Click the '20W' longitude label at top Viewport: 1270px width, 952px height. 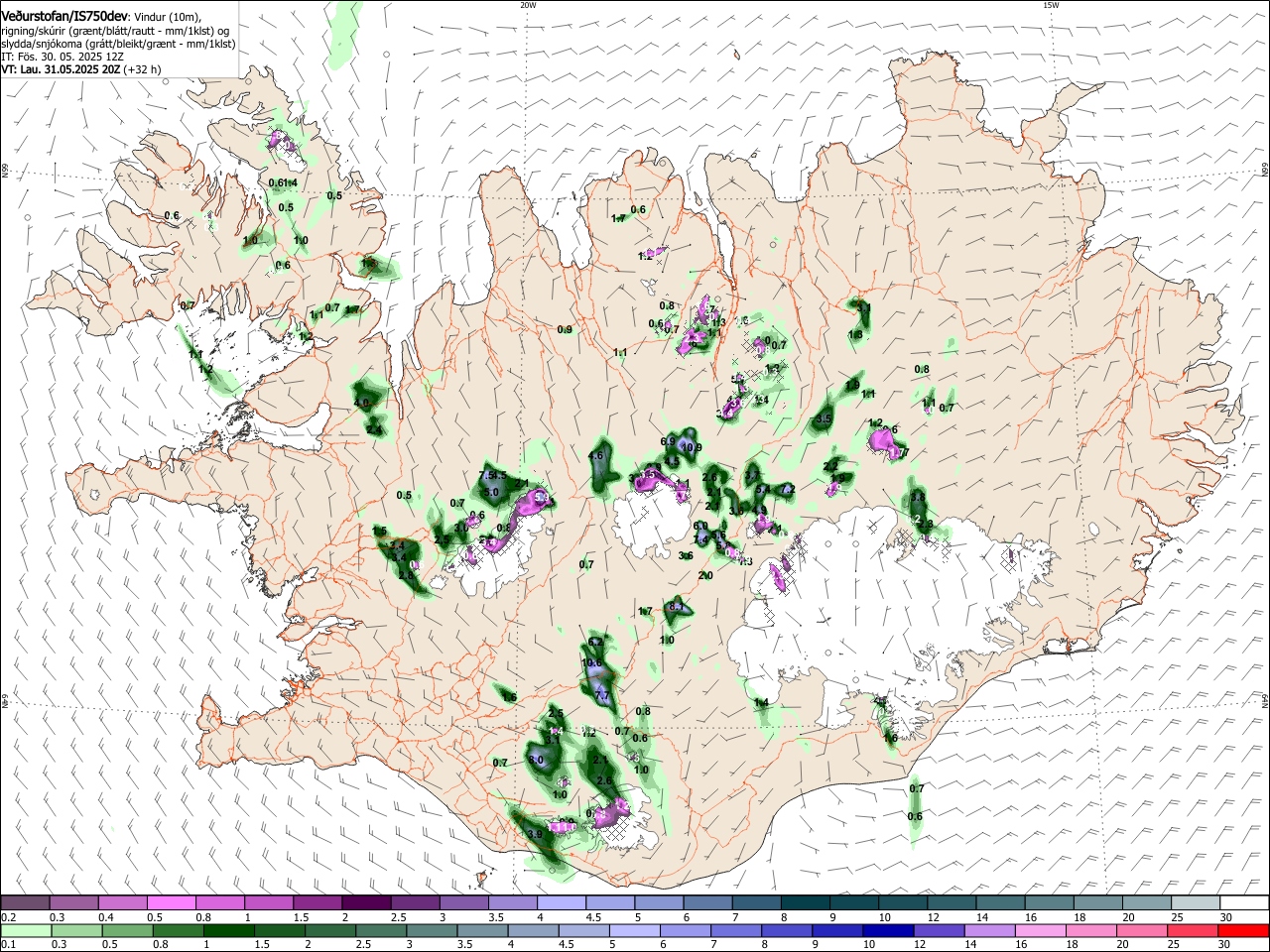[528, 5]
